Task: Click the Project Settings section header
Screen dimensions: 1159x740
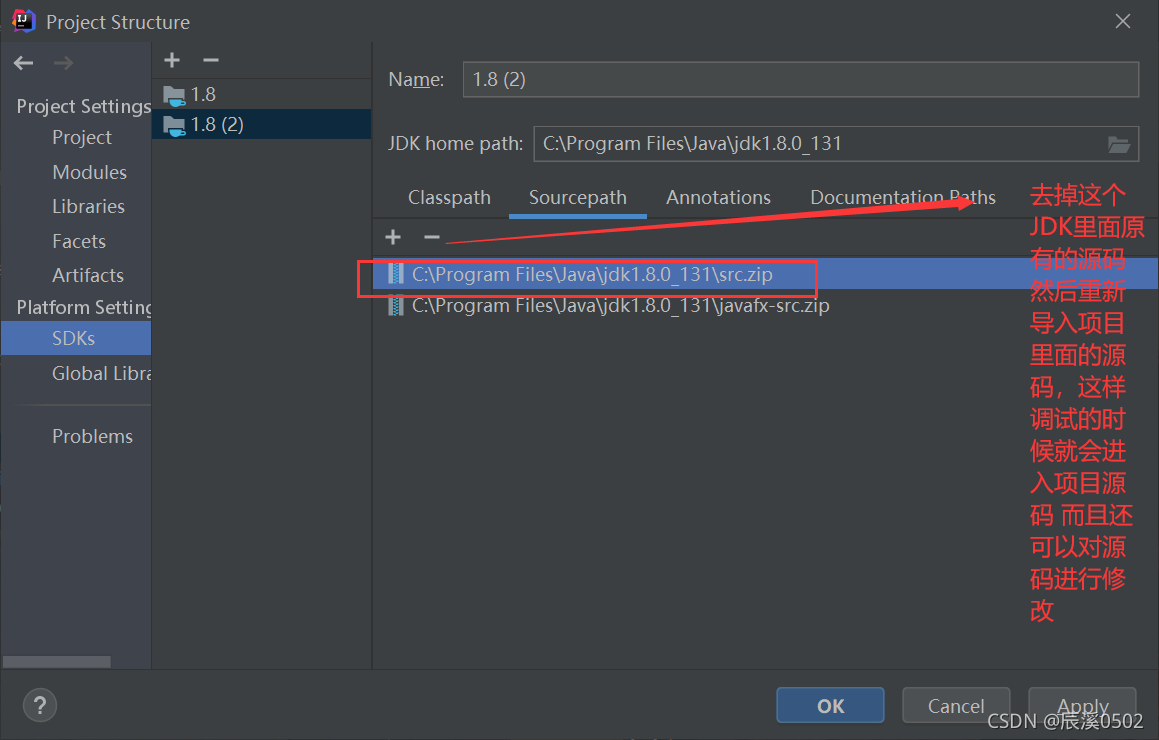Action: [x=84, y=106]
